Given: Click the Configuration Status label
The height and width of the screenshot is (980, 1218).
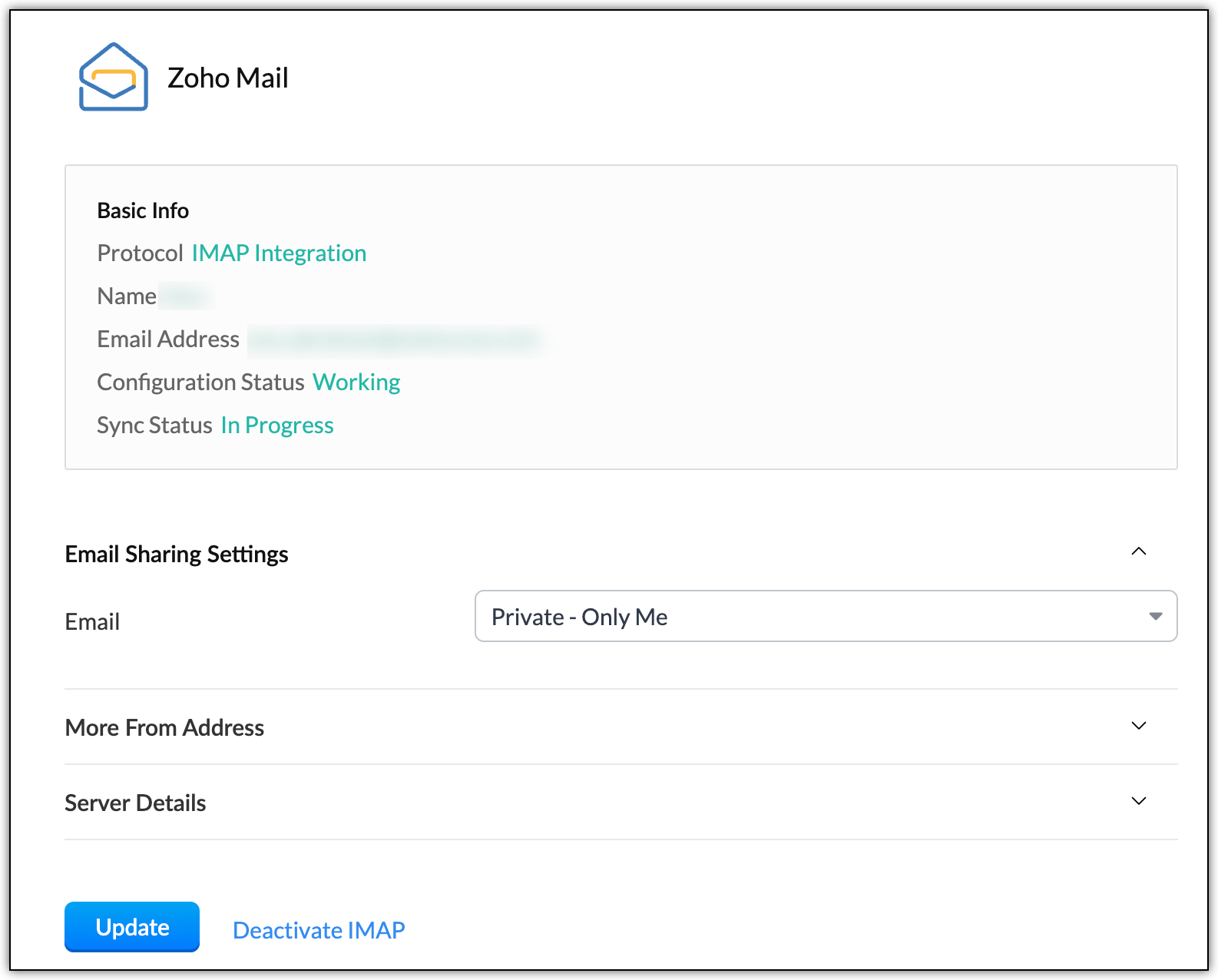Looking at the screenshot, I should coord(201,382).
